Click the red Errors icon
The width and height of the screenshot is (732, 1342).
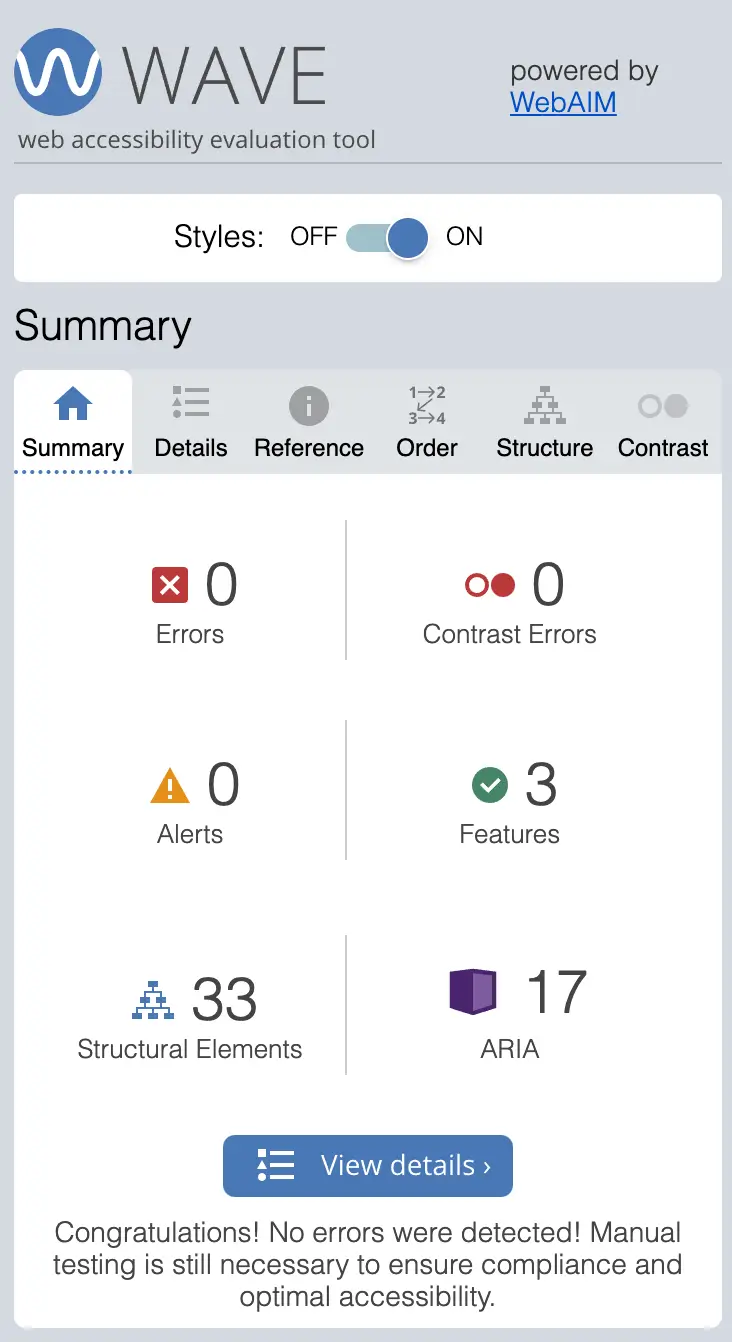[170, 585]
